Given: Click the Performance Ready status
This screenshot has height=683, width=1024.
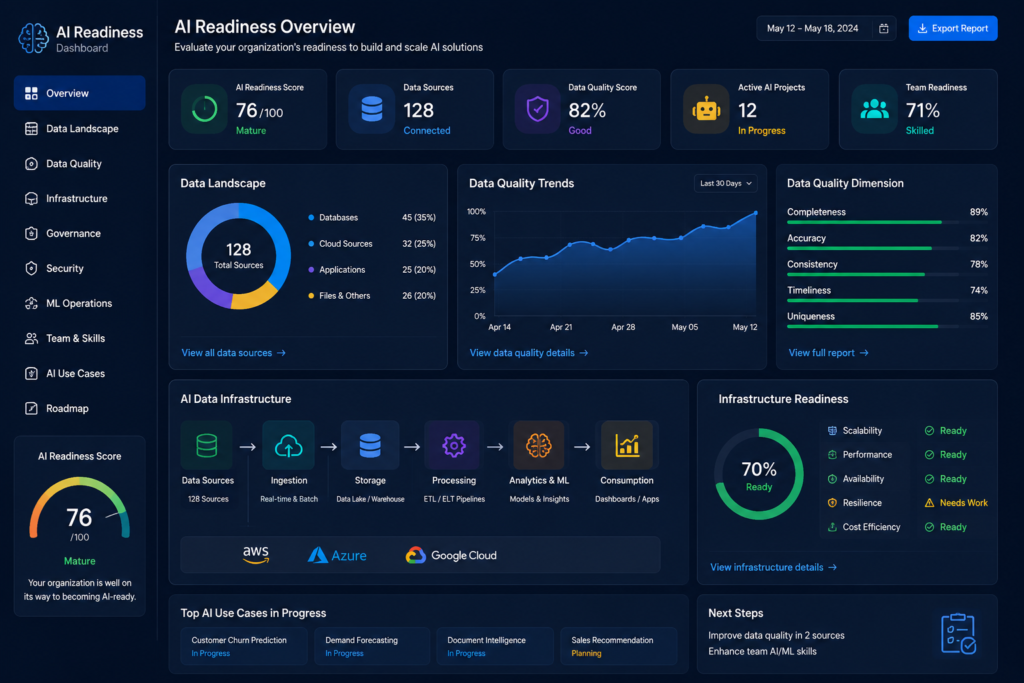Looking at the screenshot, I should click(946, 455).
